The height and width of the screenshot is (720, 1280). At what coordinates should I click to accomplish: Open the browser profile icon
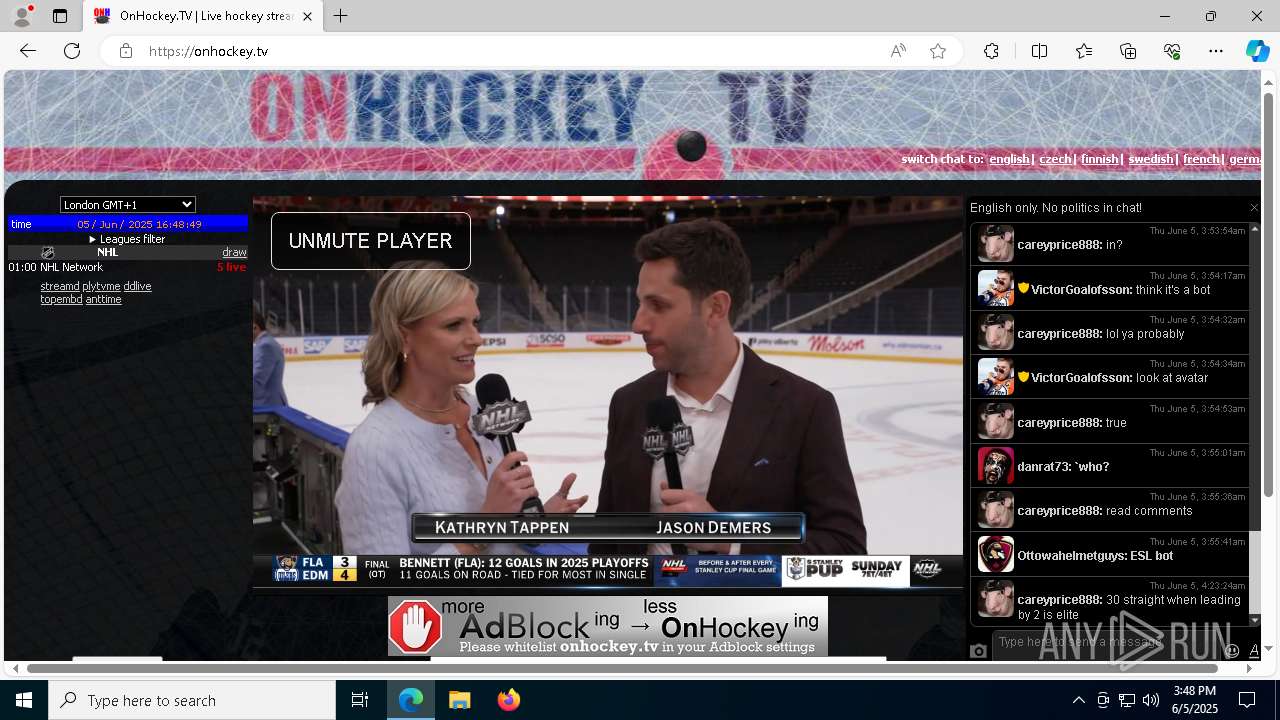coord(22,16)
